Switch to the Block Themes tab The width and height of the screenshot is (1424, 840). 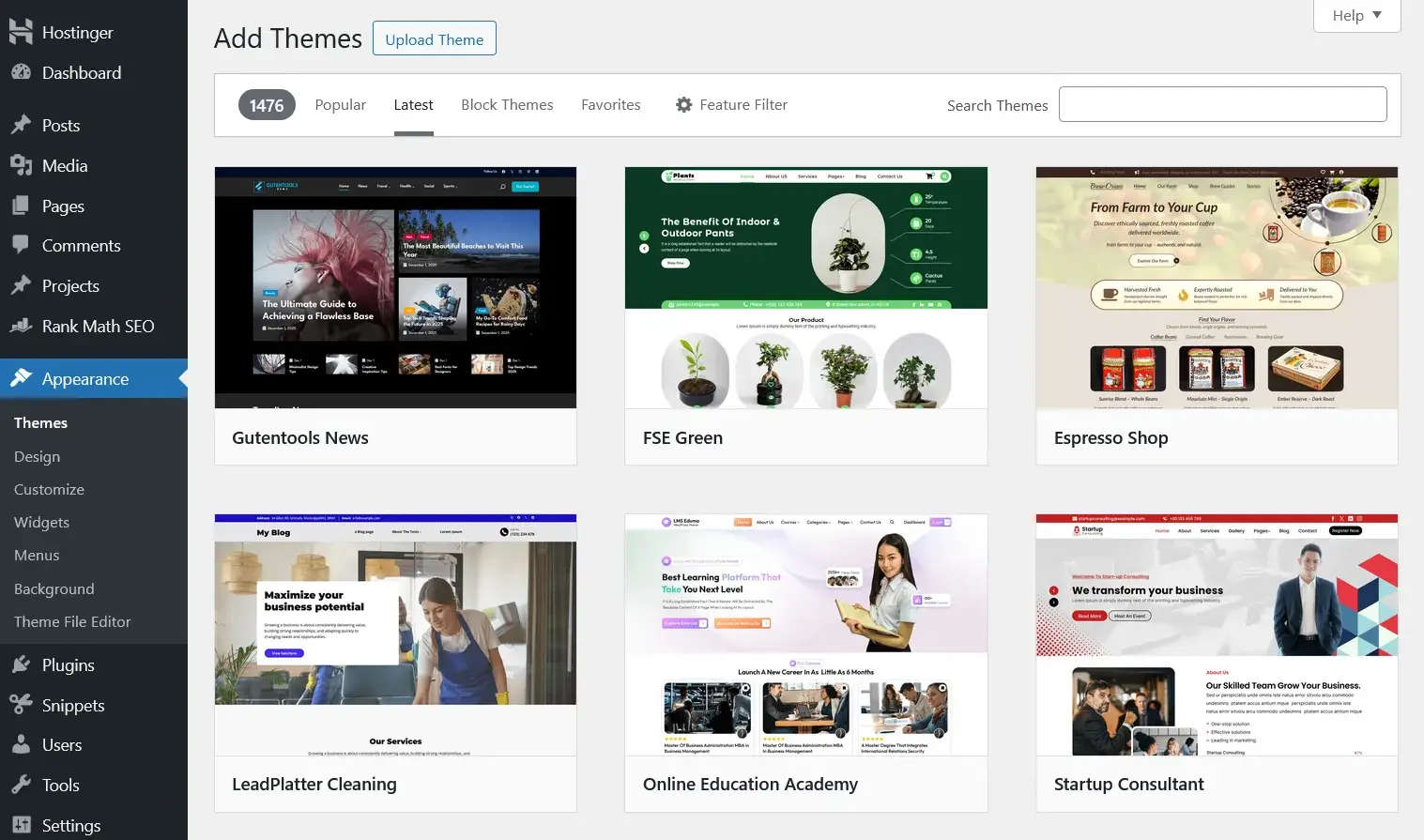[507, 104]
